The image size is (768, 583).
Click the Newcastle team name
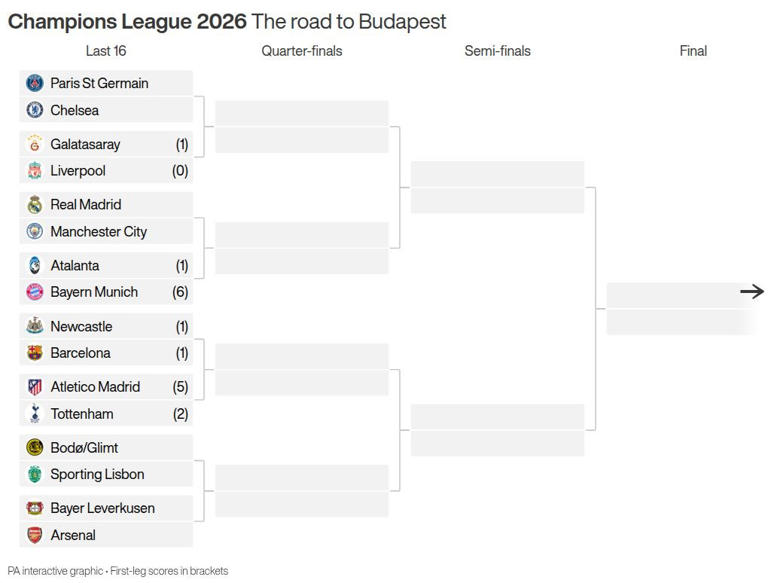coord(81,326)
